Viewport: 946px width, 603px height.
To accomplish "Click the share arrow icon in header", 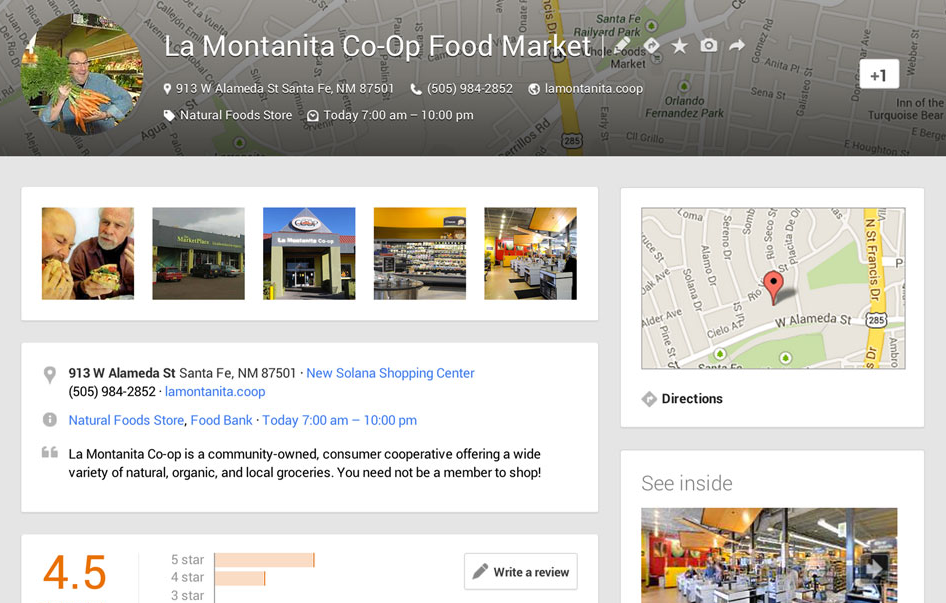I will (737, 46).
